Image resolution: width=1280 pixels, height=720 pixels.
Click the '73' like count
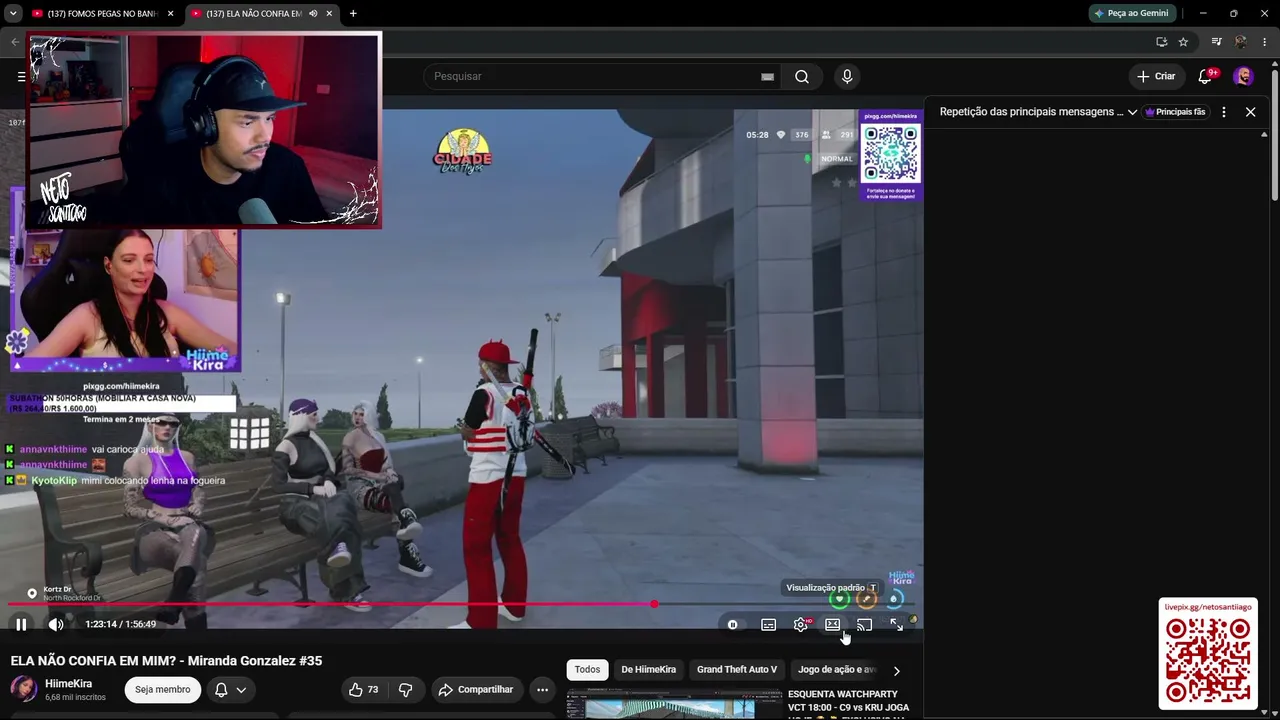coord(373,689)
